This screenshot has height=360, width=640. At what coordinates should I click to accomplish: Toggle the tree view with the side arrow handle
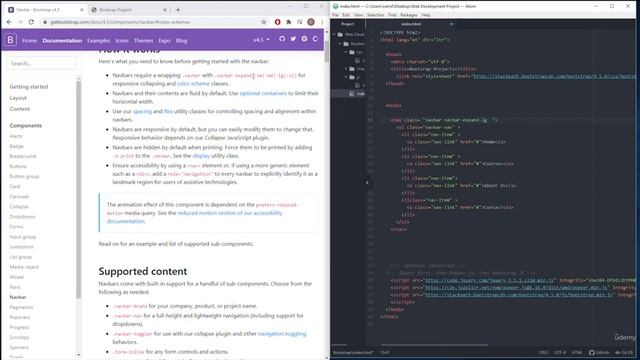[367, 182]
